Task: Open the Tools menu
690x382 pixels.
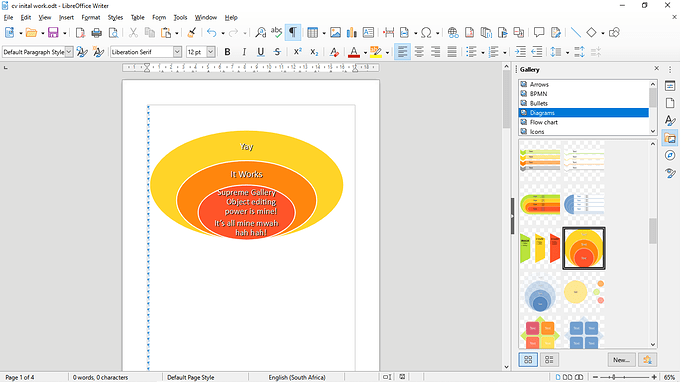Action: tap(180, 18)
